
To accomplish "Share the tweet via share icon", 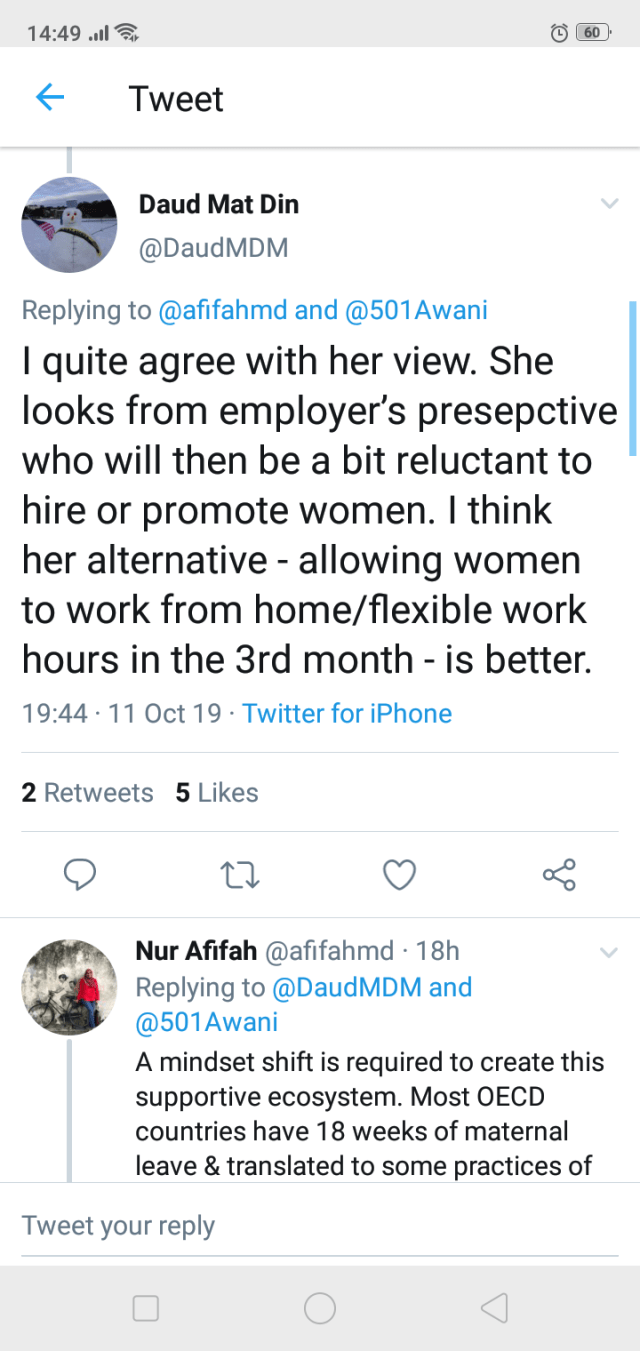I will (559, 876).
